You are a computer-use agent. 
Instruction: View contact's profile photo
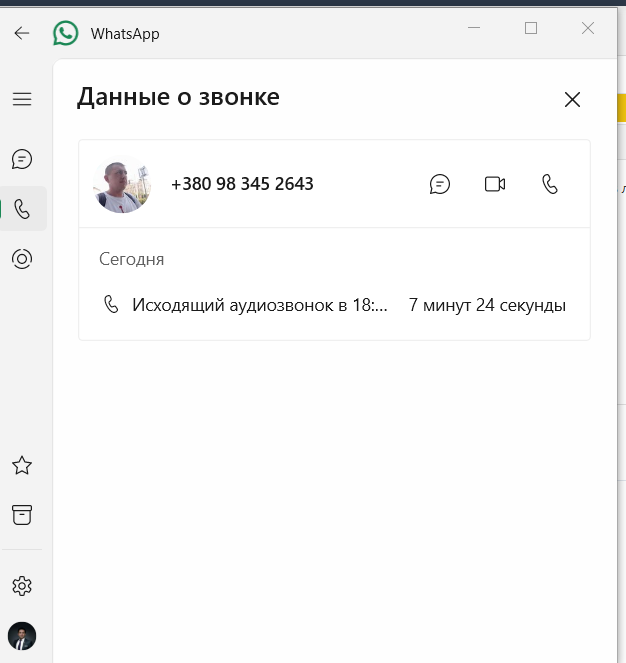point(122,184)
